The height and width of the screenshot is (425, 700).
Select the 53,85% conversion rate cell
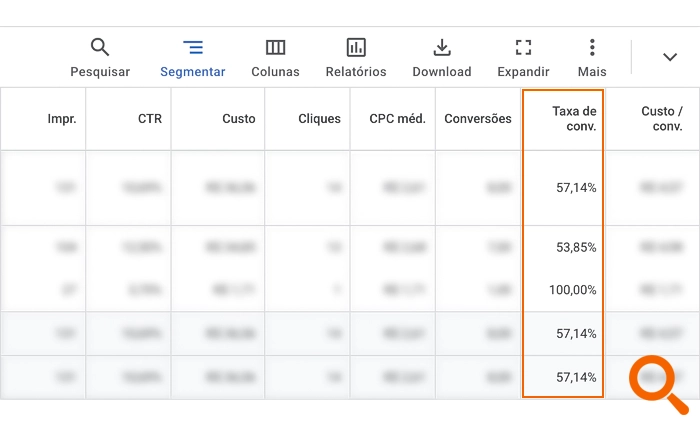[576, 247]
